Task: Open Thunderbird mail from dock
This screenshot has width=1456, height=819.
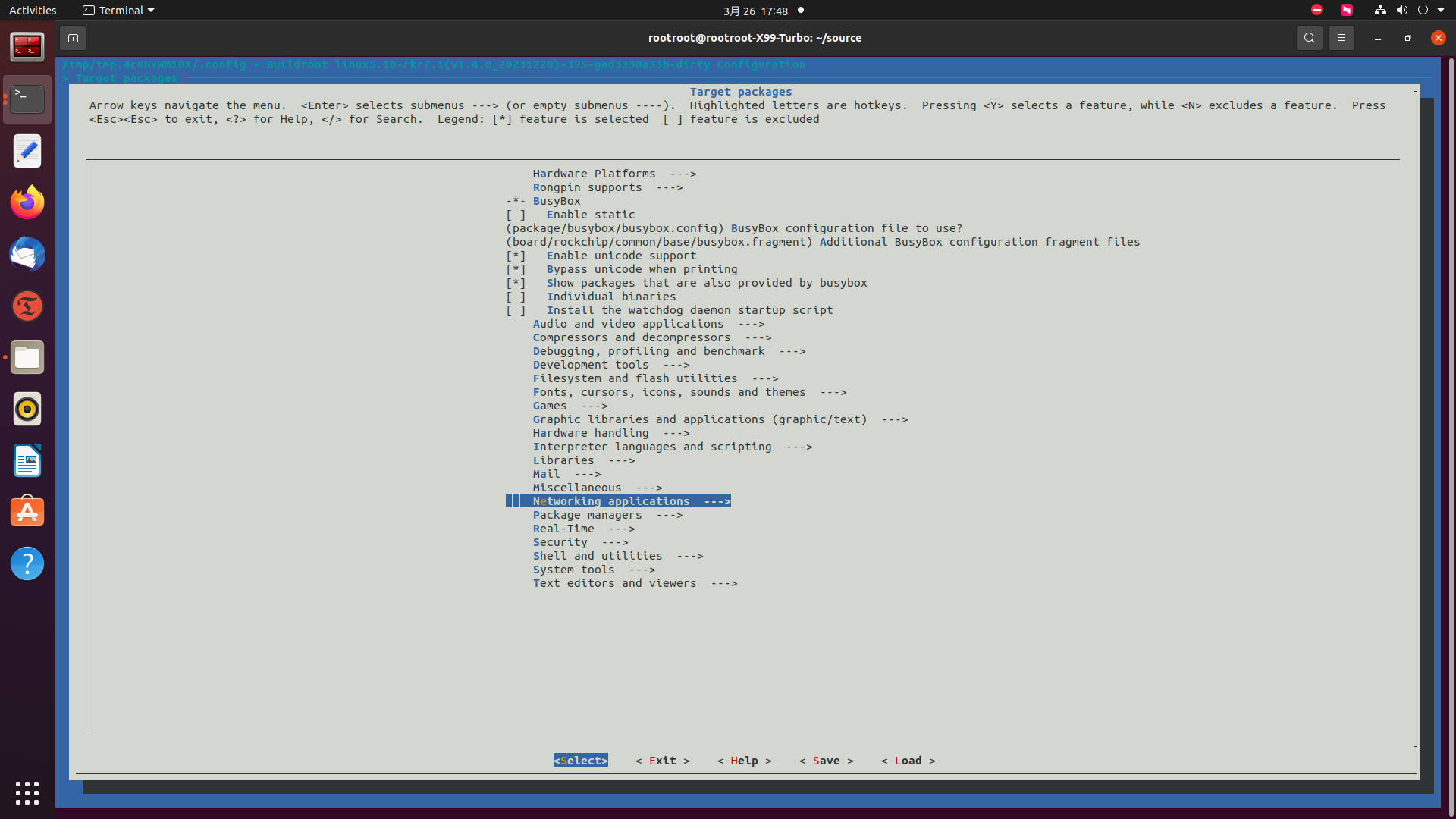Action: pyautogui.click(x=27, y=254)
